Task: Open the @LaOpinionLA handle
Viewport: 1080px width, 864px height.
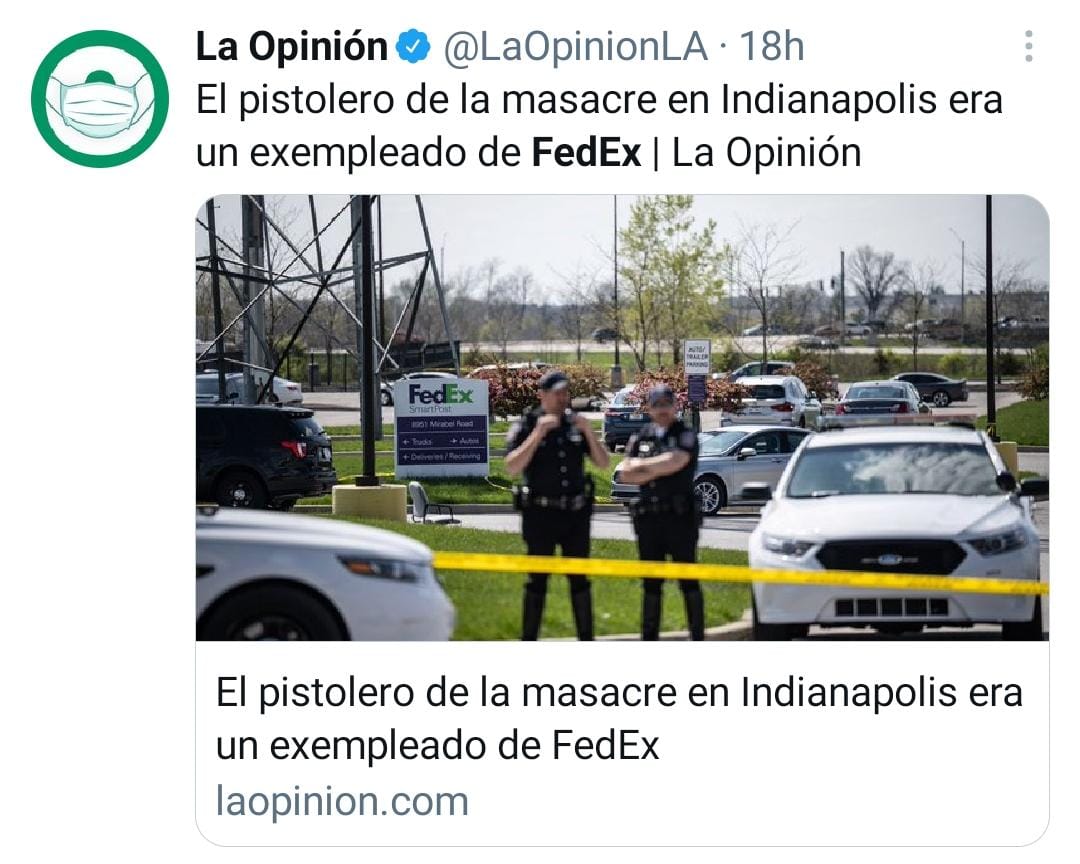Action: point(575,47)
